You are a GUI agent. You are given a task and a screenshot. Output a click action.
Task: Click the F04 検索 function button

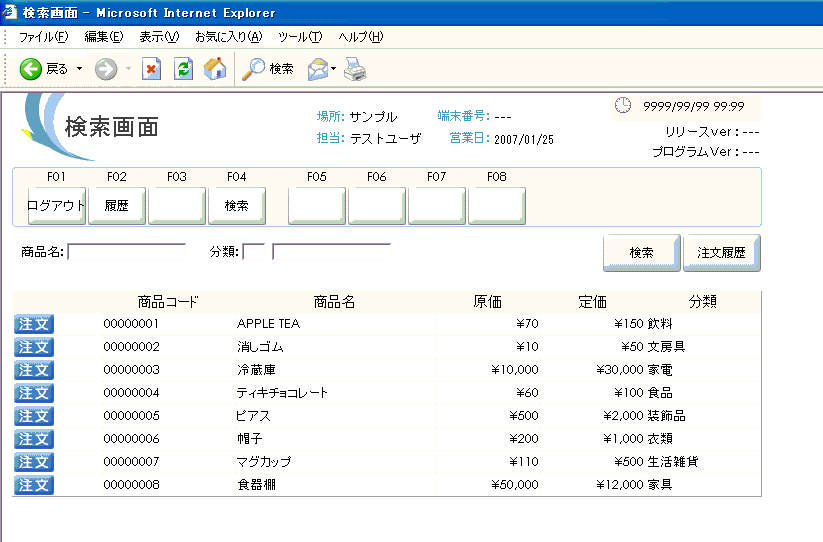237,206
